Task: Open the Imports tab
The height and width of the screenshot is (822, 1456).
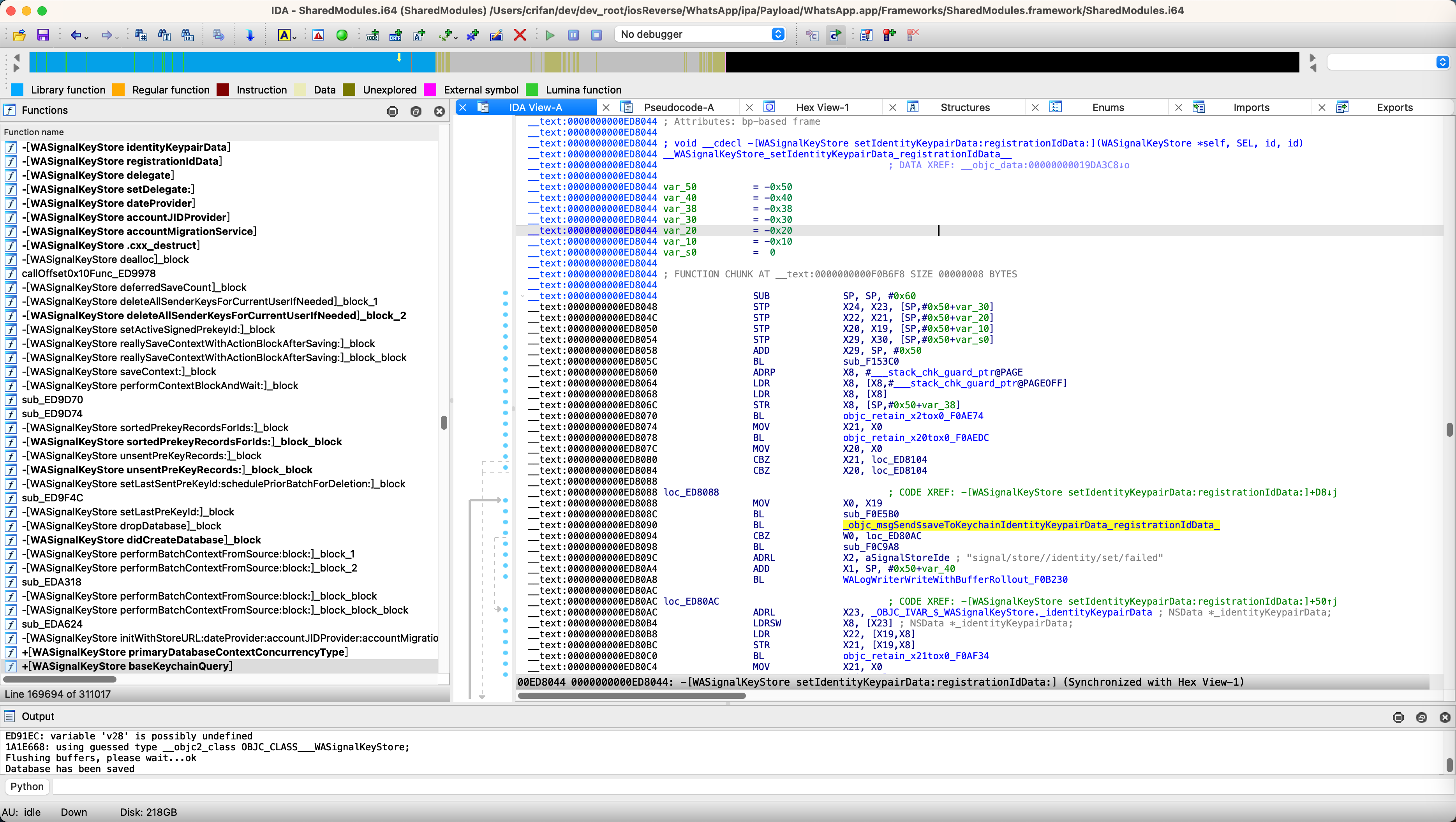Action: tap(1252, 108)
